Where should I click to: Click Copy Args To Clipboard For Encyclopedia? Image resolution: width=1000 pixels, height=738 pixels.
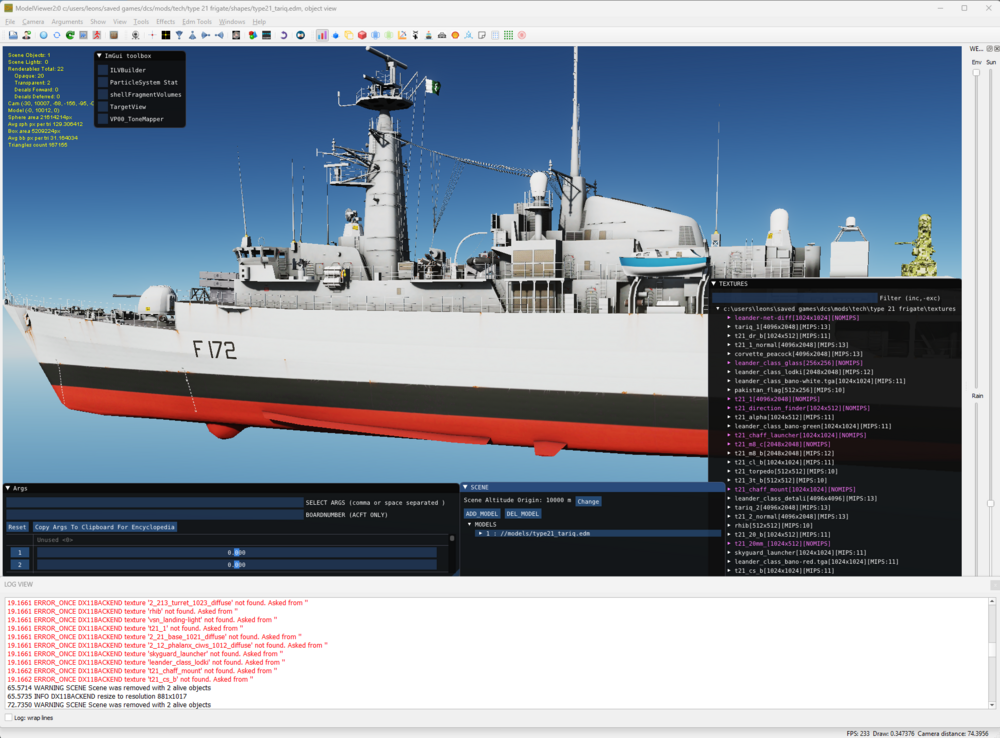105,527
